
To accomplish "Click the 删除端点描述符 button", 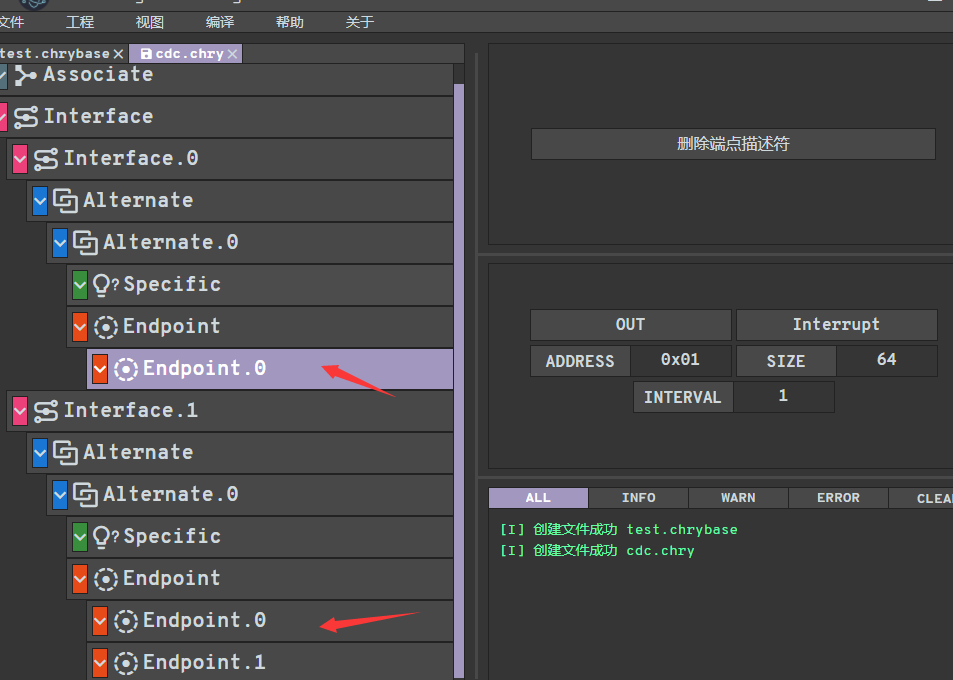I will [x=733, y=144].
